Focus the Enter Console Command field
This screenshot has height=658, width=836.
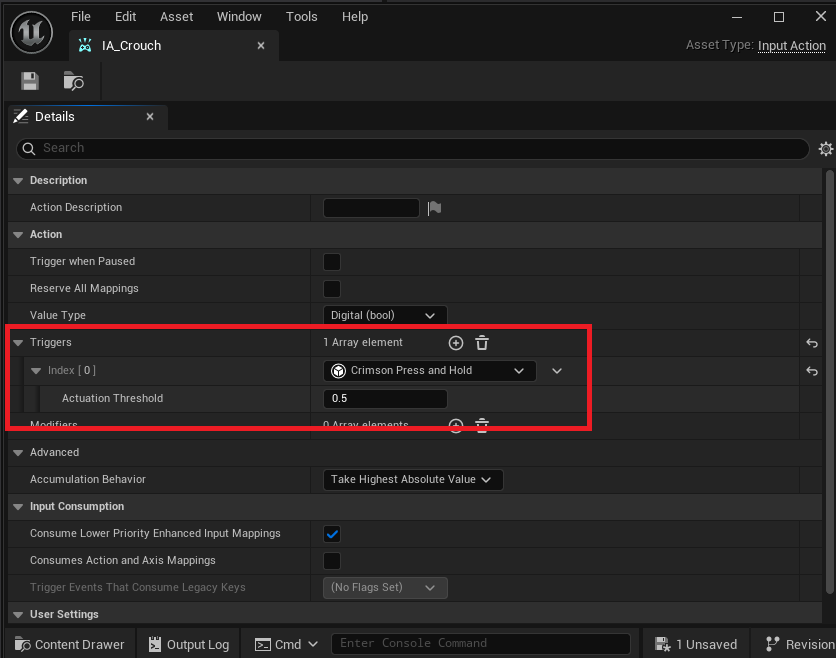tap(481, 644)
